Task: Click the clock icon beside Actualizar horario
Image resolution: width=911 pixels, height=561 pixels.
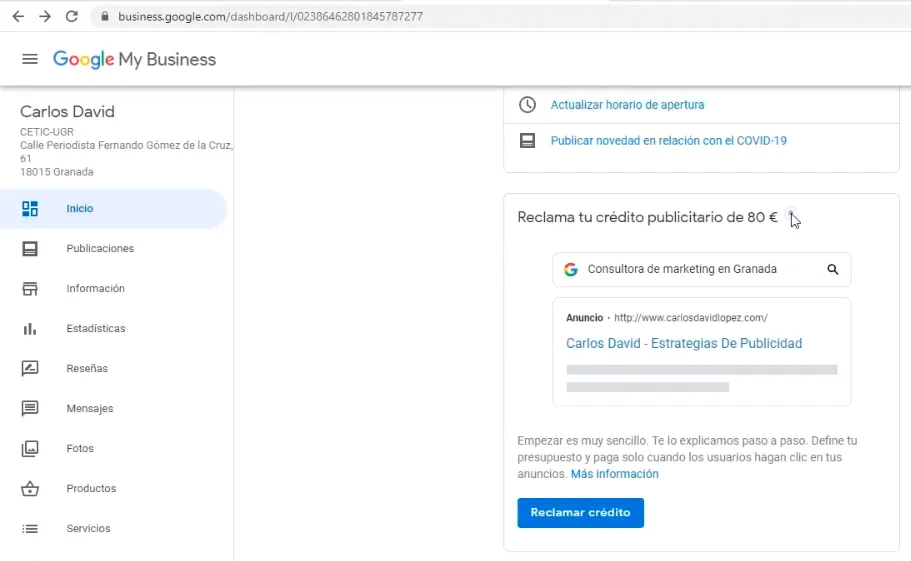Action: (527, 105)
